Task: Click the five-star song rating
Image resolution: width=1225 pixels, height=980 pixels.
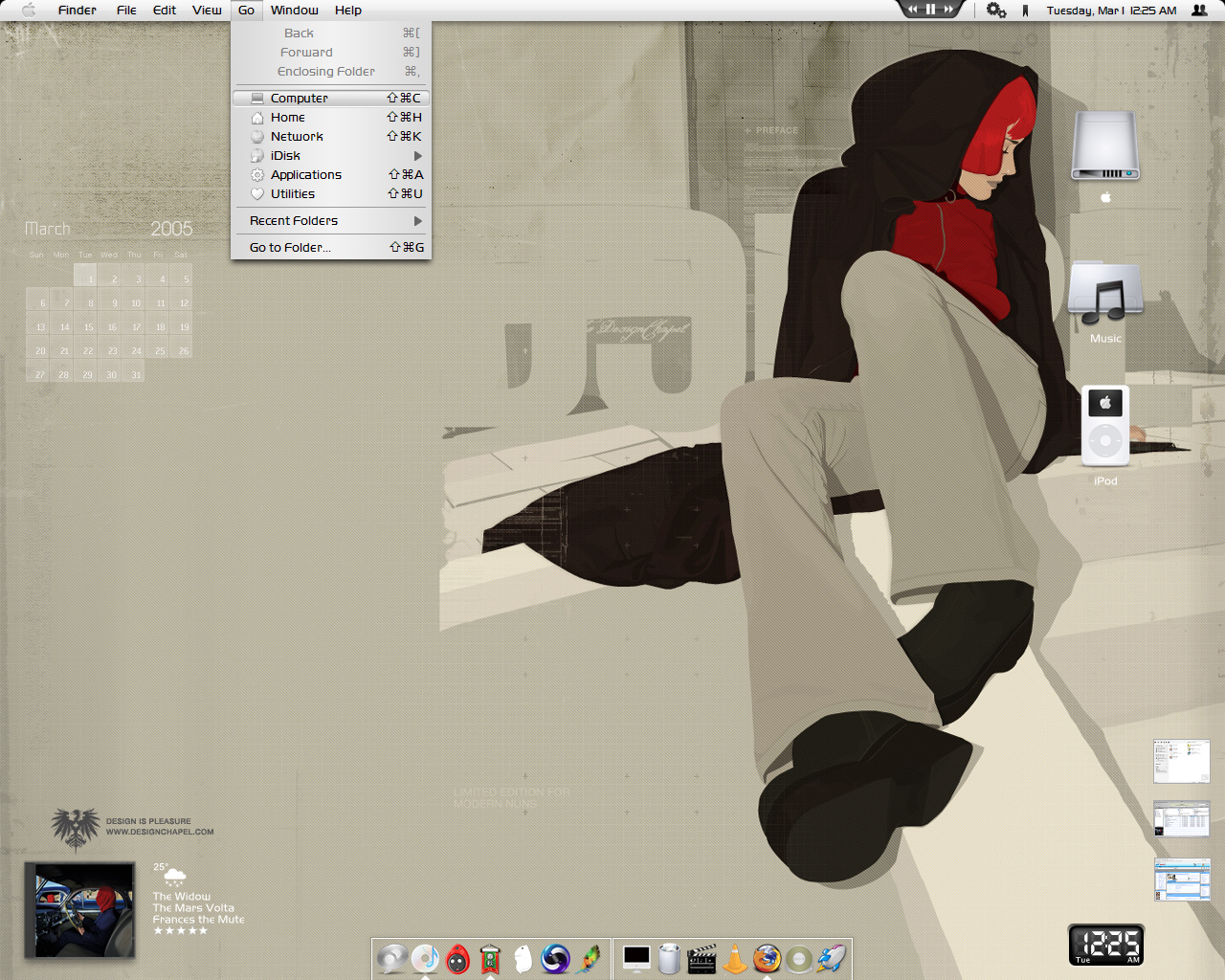Action: [x=180, y=930]
